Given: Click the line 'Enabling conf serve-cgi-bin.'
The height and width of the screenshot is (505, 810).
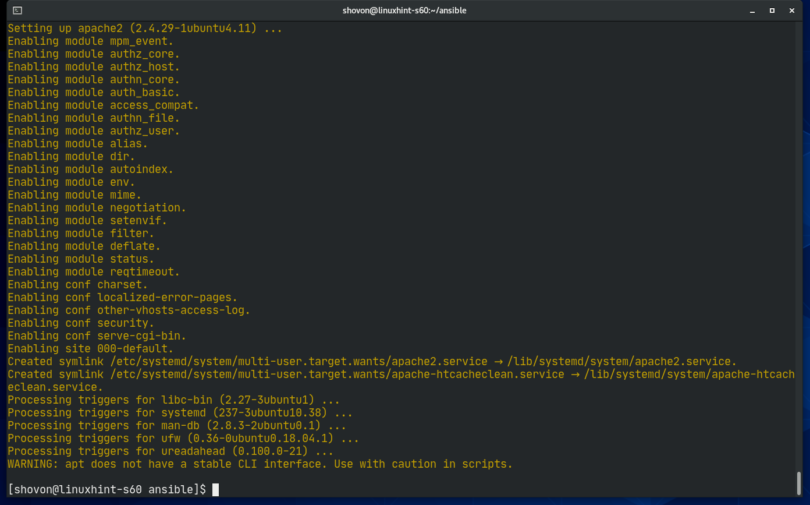Looking at the screenshot, I should pos(97,336).
